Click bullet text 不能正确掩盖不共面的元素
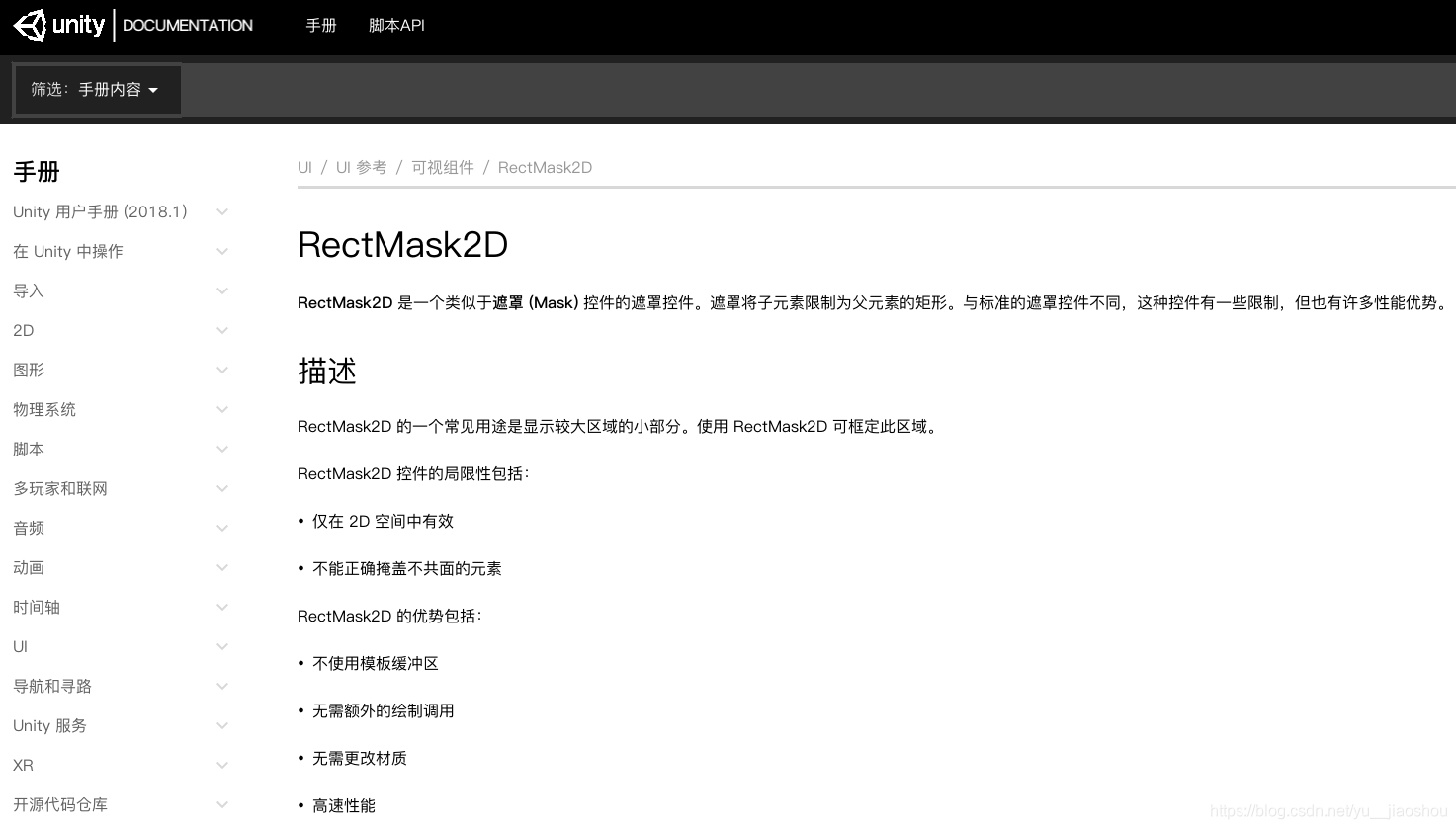 (x=407, y=569)
